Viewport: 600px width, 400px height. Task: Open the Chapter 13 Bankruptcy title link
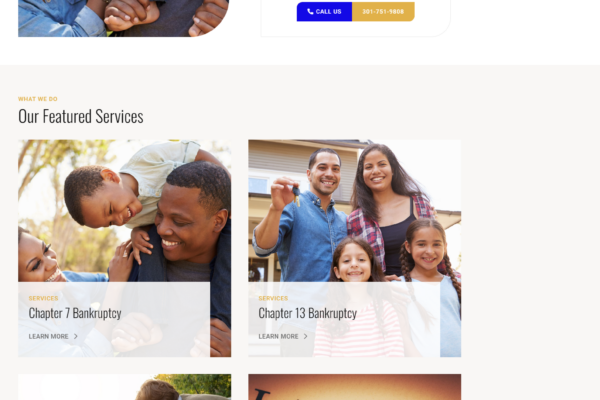tap(308, 313)
